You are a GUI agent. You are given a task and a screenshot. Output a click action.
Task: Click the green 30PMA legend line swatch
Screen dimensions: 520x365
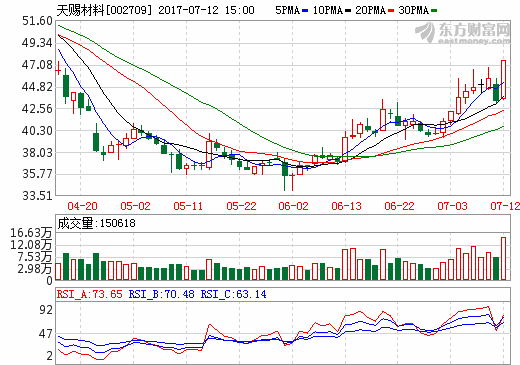(434, 11)
